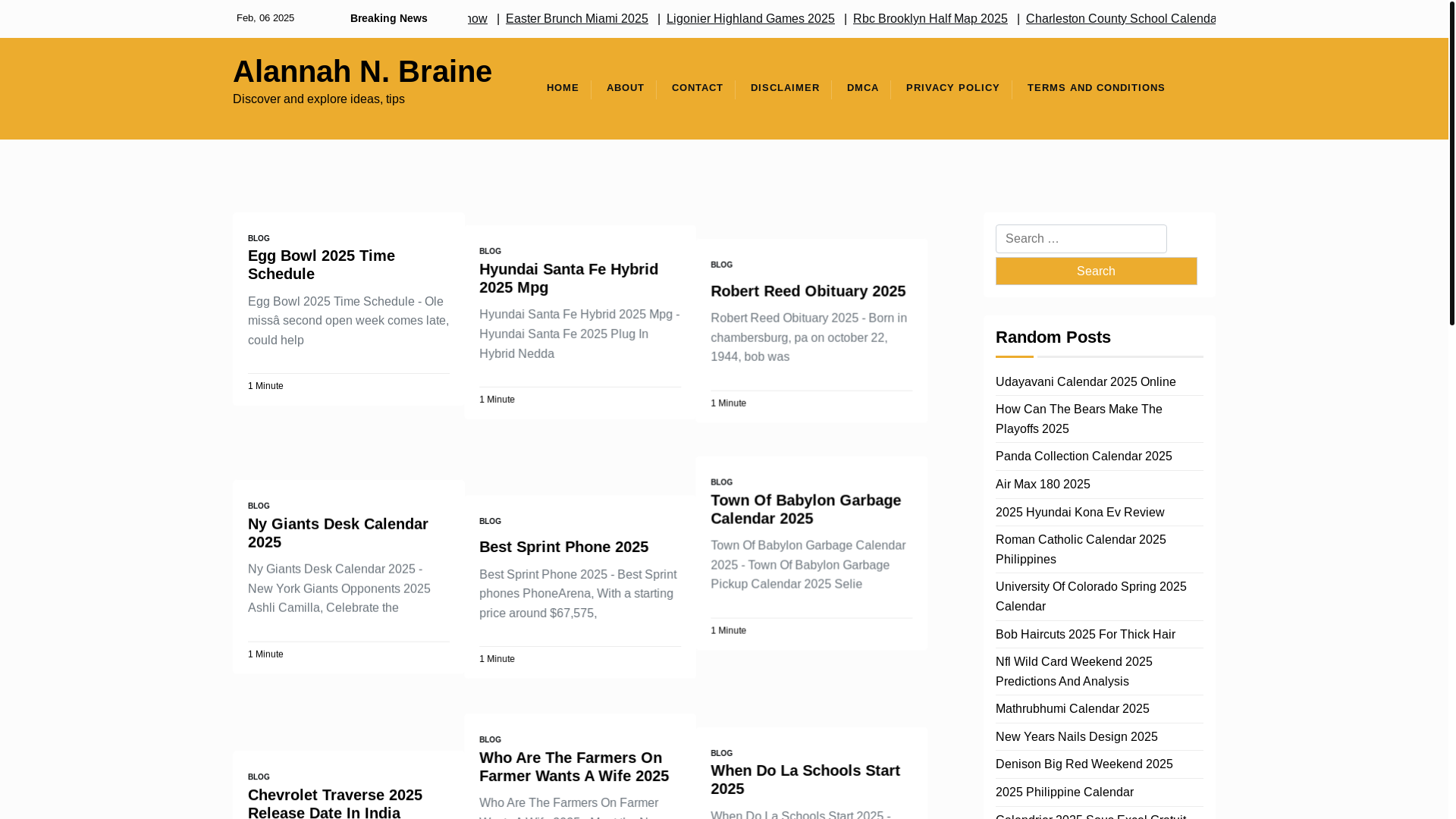Click the Robert Reed Obituary excerpt text

(x=808, y=337)
